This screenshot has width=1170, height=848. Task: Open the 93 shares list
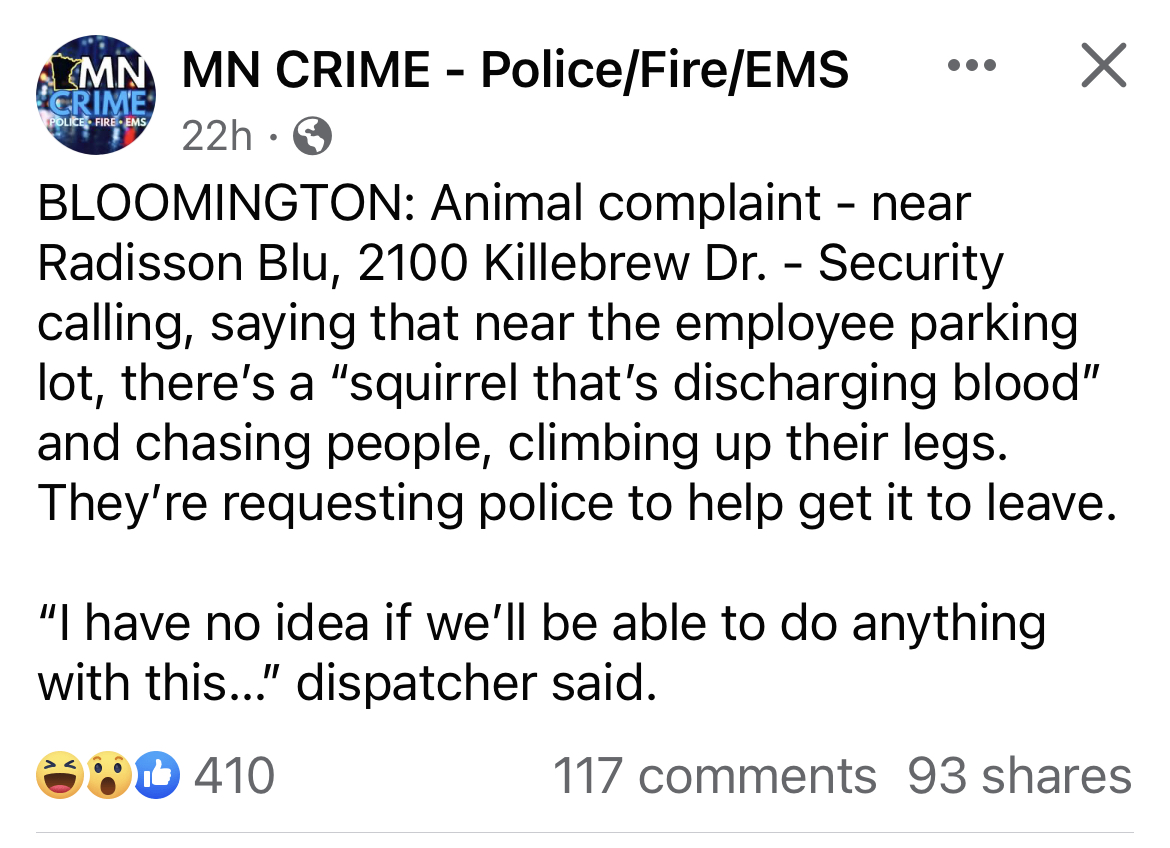pos(1019,776)
